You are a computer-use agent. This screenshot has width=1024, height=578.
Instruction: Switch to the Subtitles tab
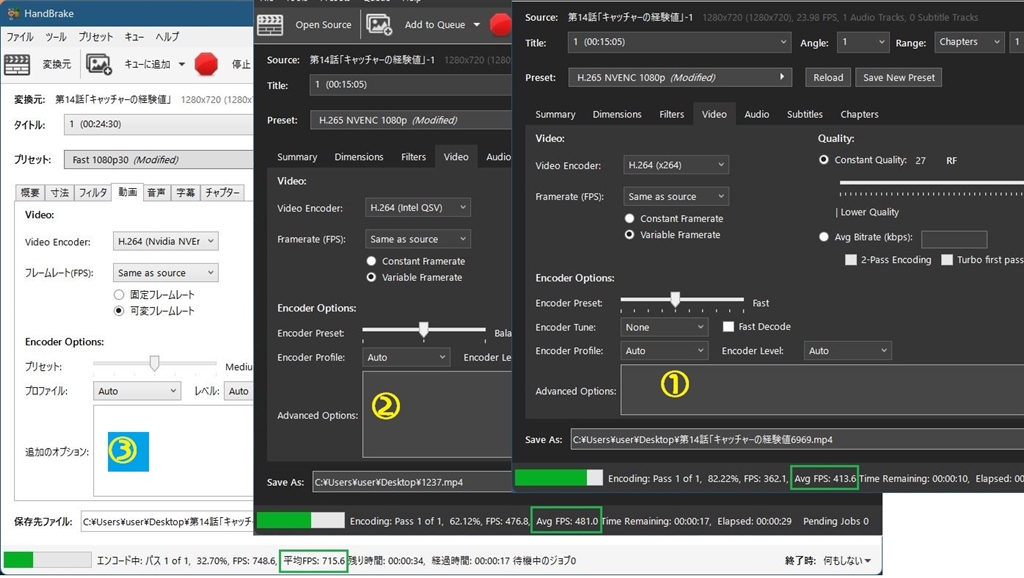804,114
